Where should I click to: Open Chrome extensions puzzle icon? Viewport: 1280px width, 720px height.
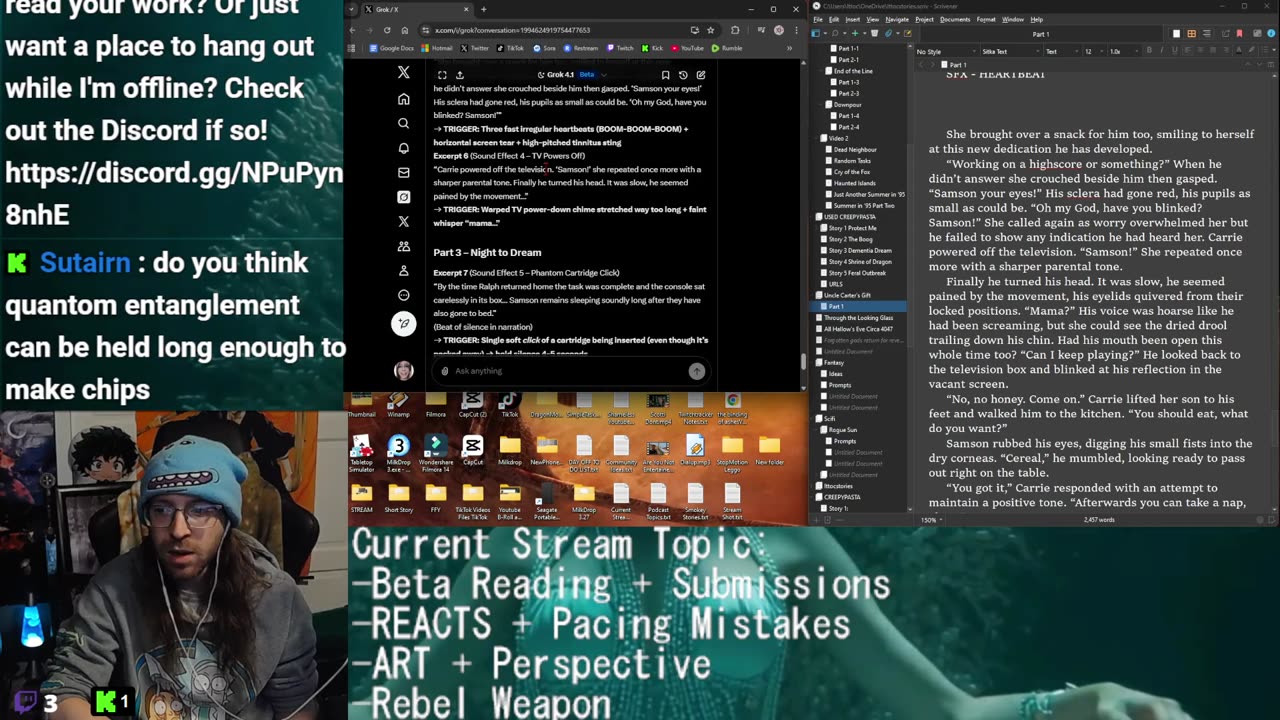click(735, 30)
